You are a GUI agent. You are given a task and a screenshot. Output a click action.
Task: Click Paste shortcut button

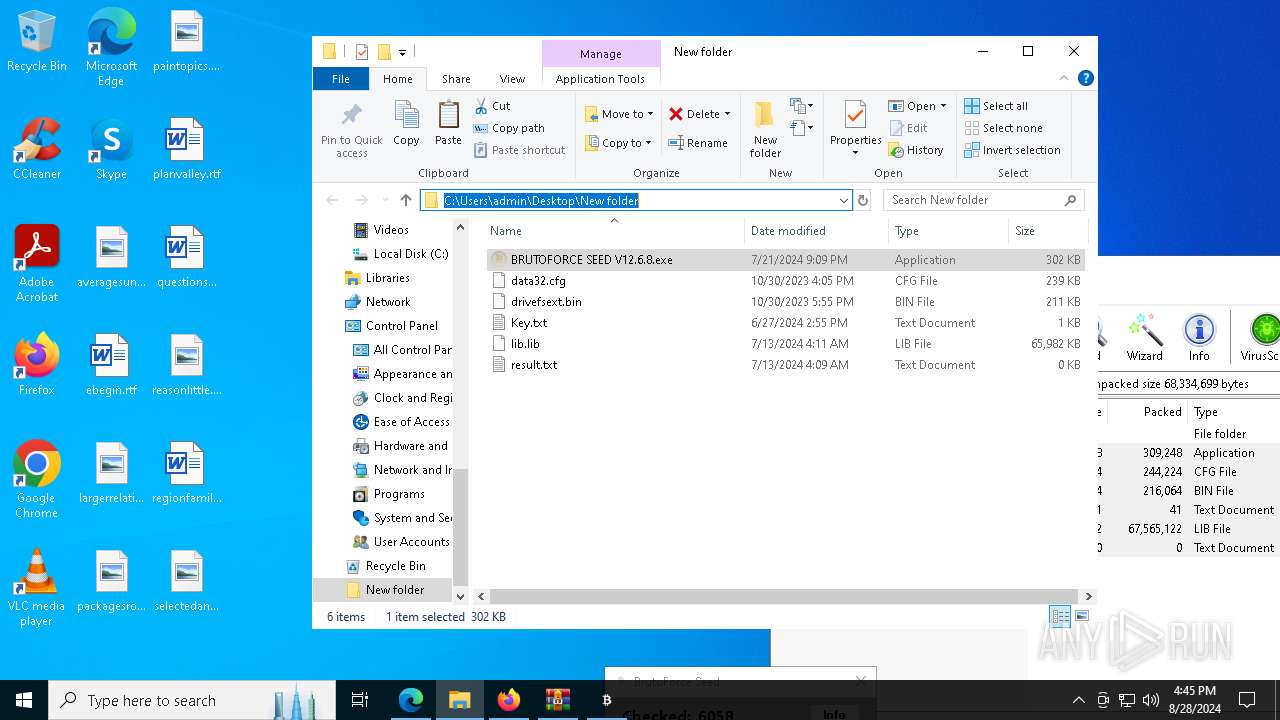pyautogui.click(x=519, y=150)
